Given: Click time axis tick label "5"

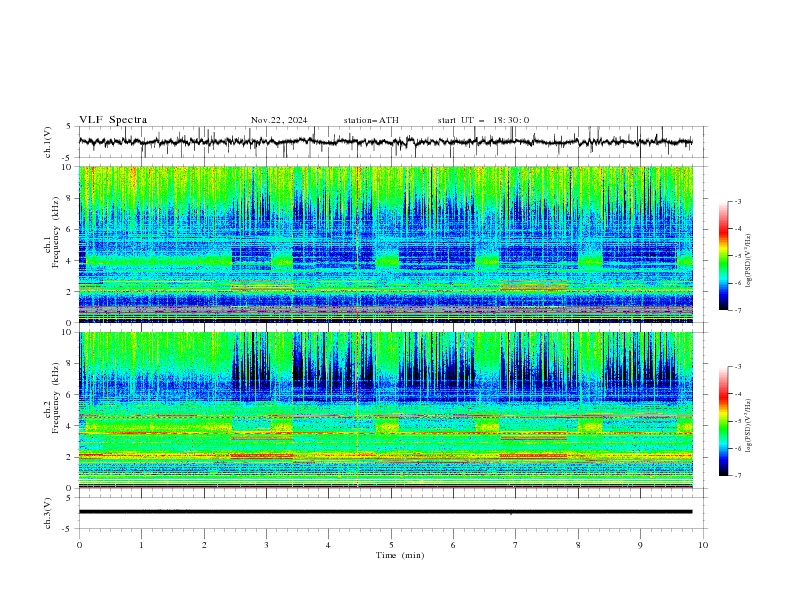Looking at the screenshot, I should [x=391, y=545].
